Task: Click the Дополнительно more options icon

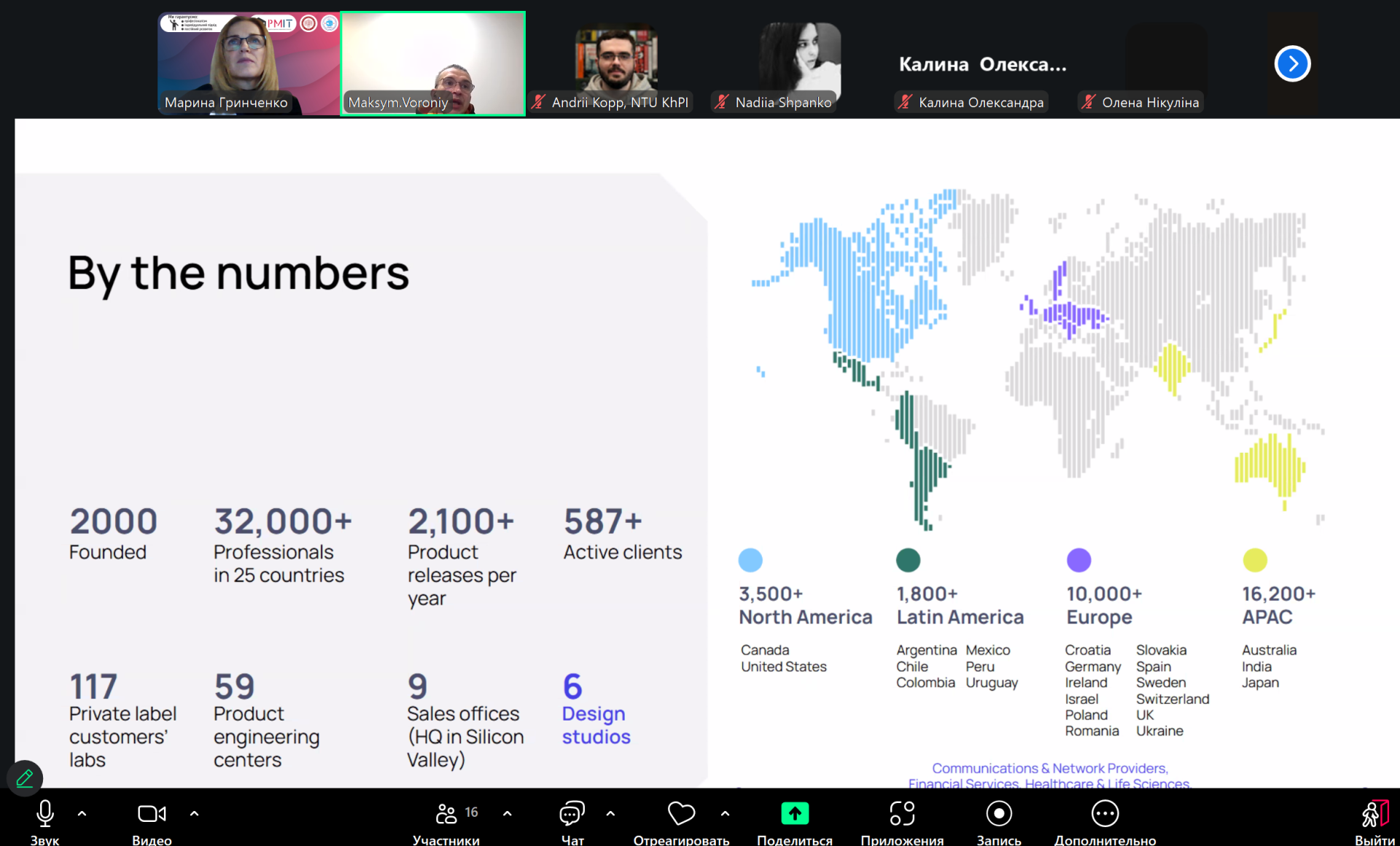Action: click(1105, 813)
